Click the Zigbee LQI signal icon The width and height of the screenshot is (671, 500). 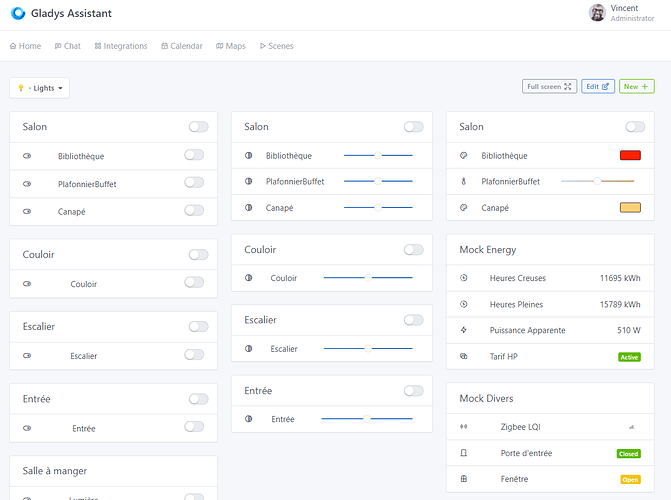click(x=463, y=426)
